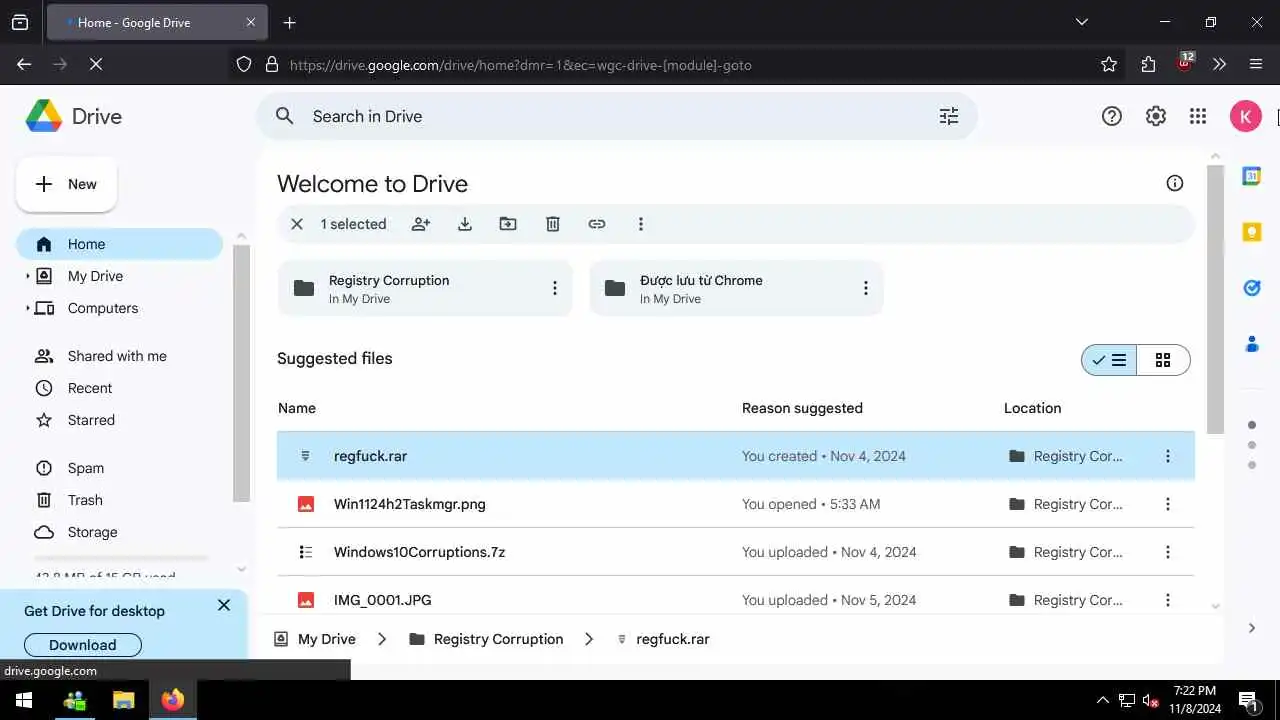This screenshot has height=720, width=1280.
Task: Open Được lưu từ Chrome folder card
Action: [736, 288]
